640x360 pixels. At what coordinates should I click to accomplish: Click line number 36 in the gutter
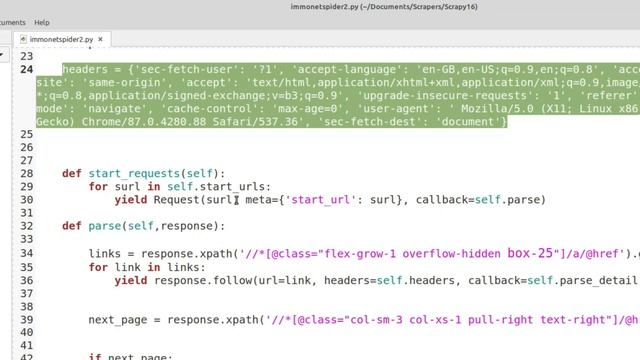coord(27,280)
